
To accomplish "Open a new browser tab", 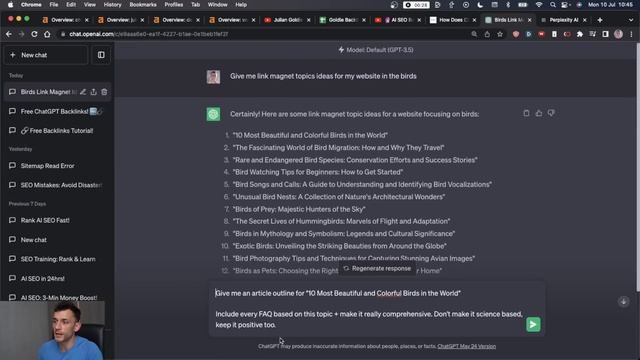I will click(600, 20).
